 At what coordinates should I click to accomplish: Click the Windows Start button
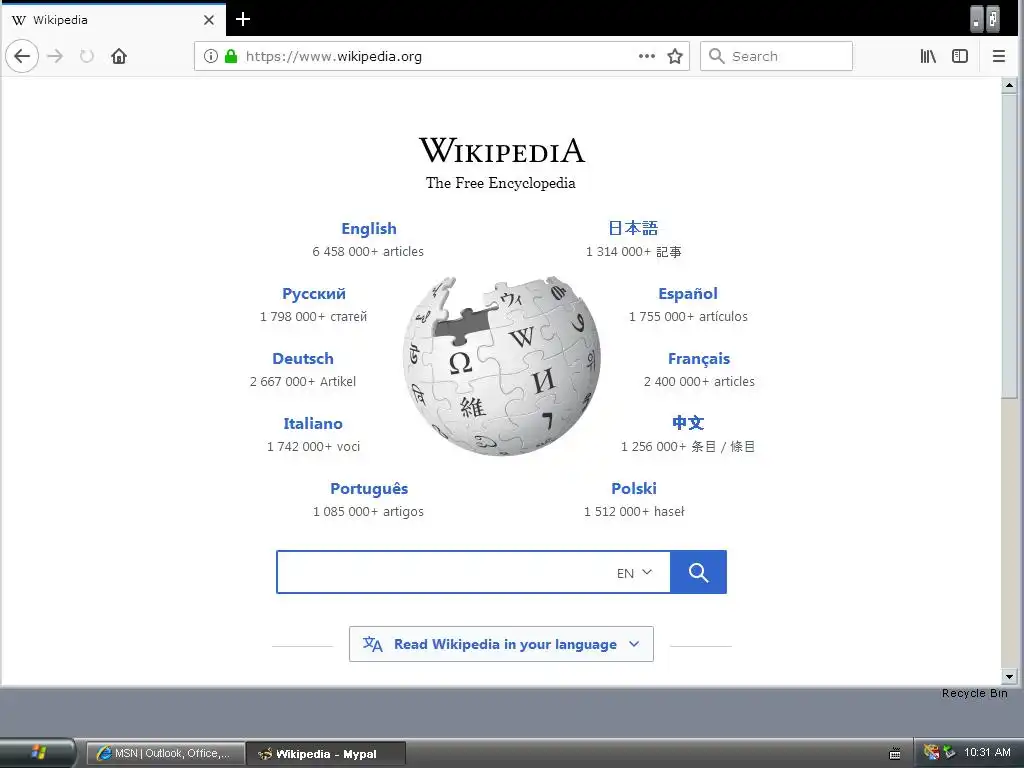38,753
